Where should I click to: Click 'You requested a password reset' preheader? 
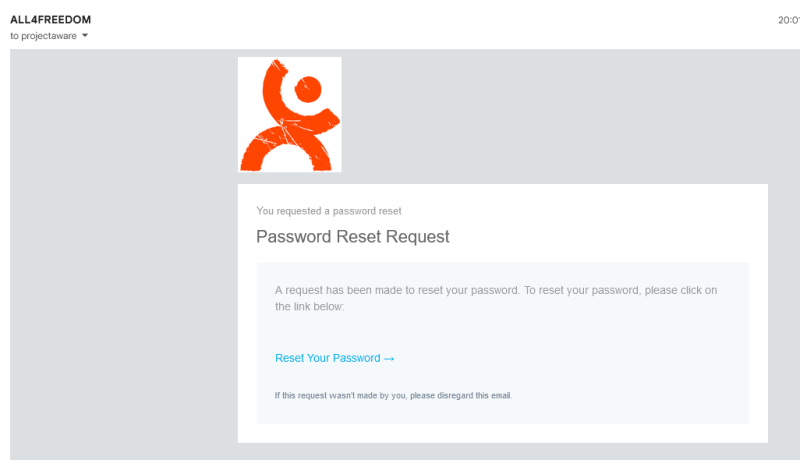pos(329,211)
